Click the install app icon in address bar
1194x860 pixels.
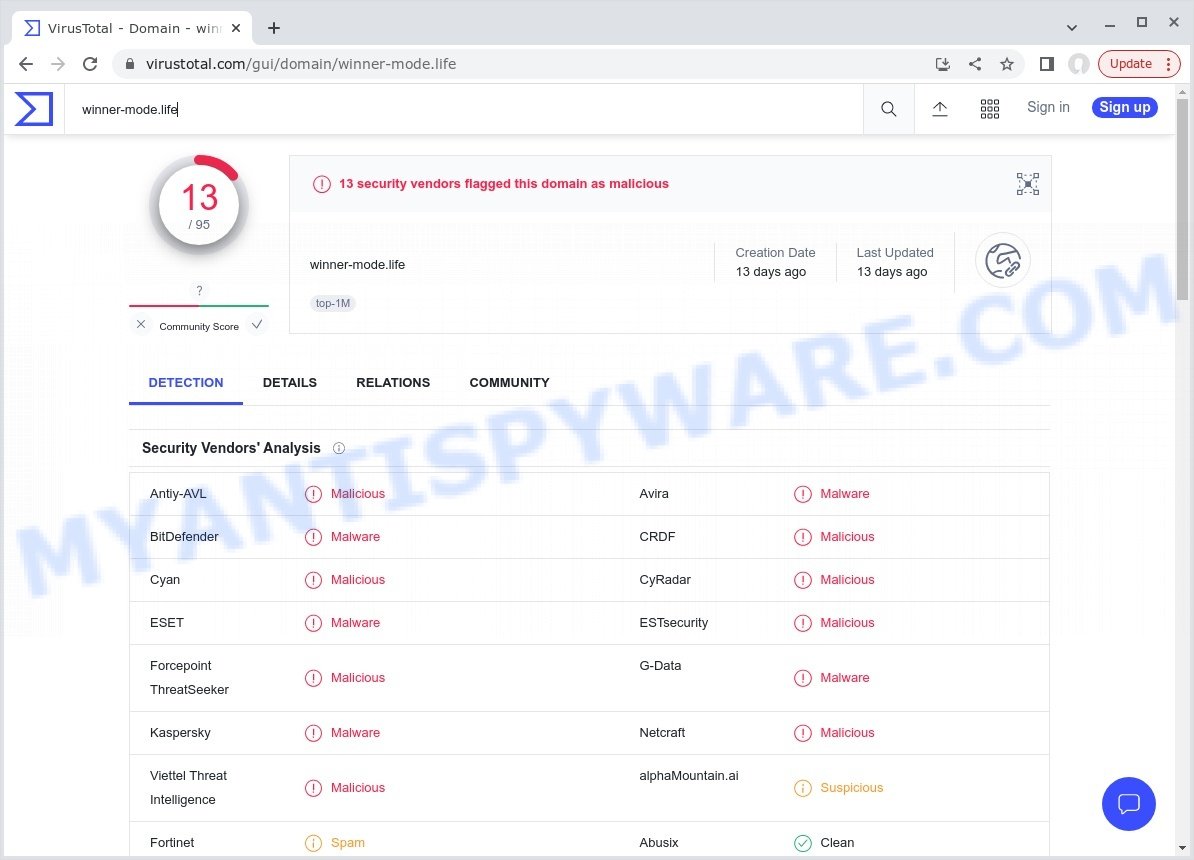point(943,64)
